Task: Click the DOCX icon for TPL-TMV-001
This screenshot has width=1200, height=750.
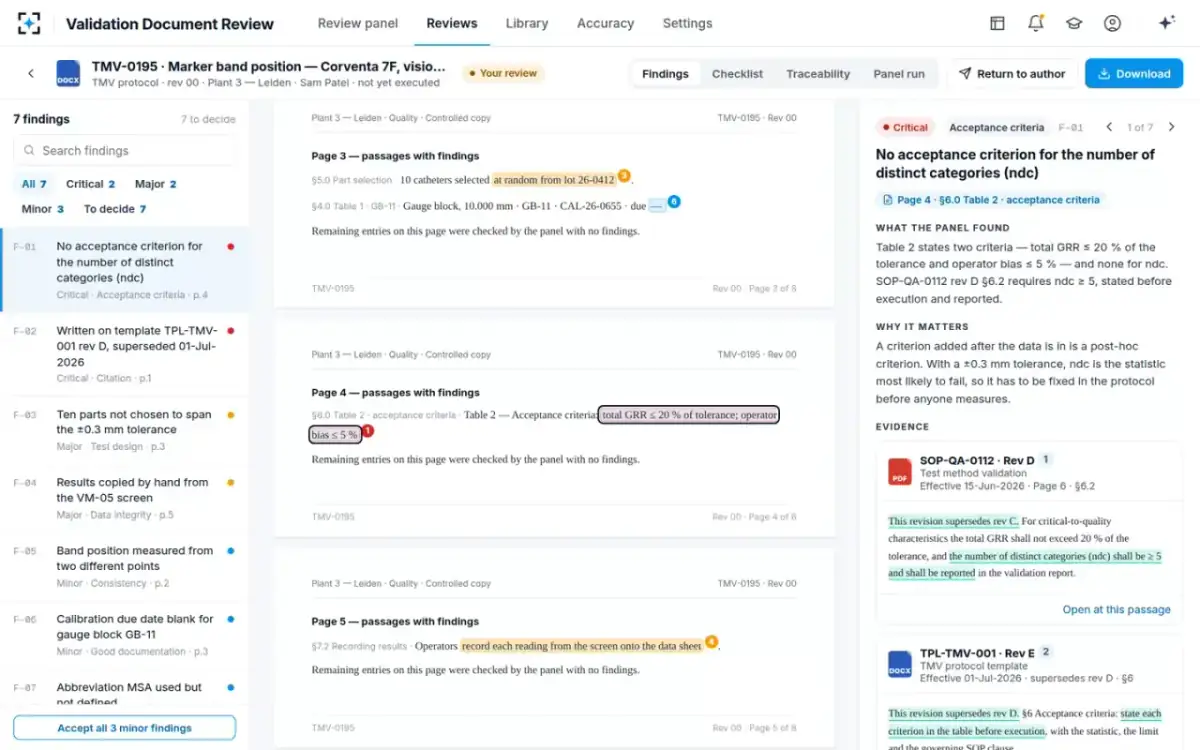Action: coord(900,664)
